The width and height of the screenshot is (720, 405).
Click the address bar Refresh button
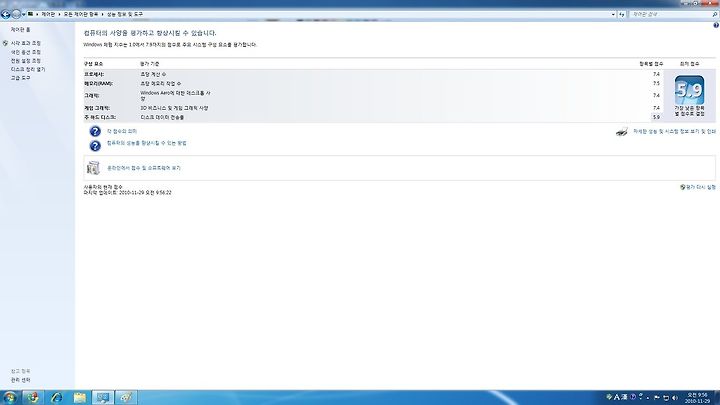622,15
